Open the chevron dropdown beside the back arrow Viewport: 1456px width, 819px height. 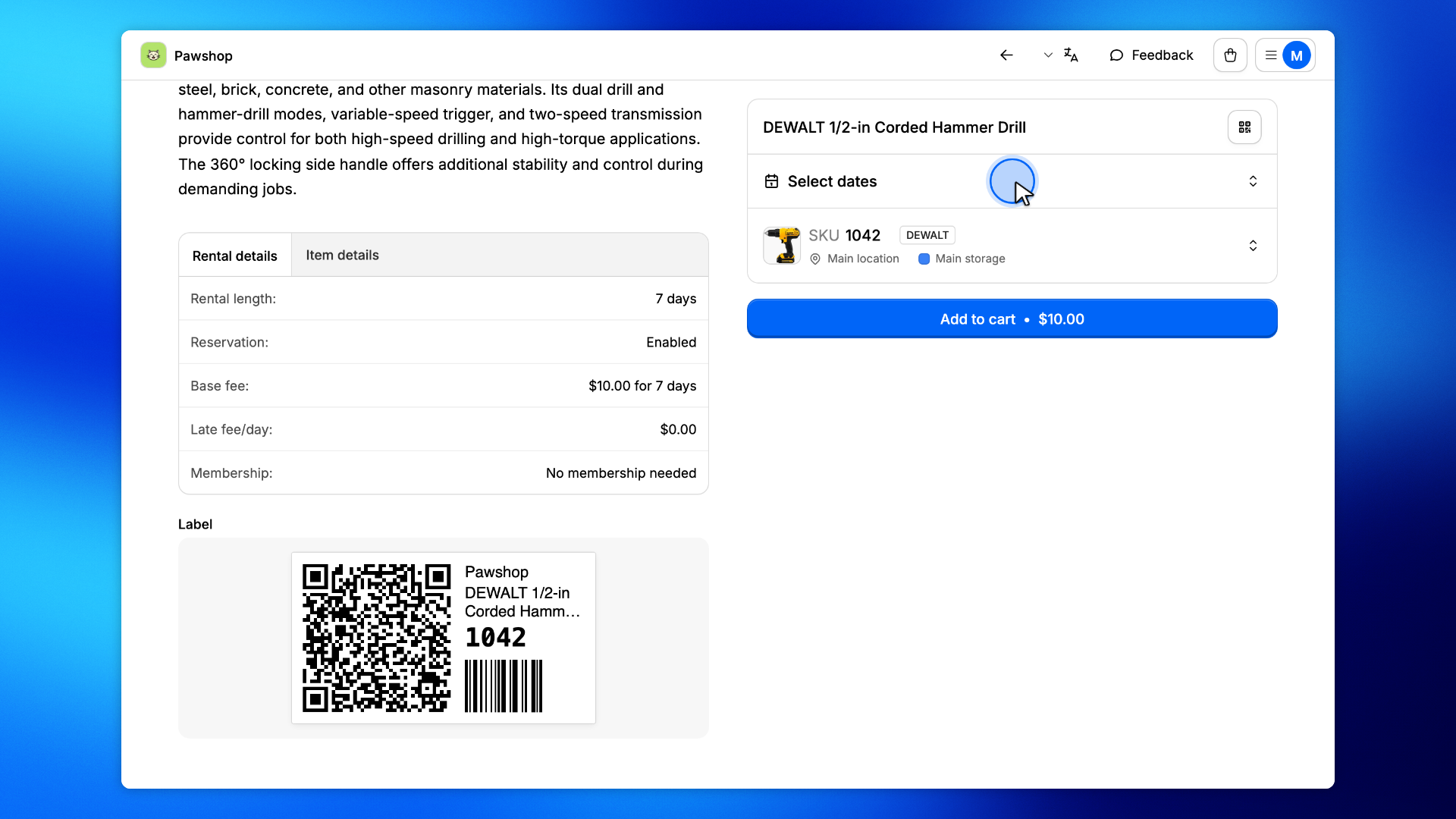coord(1048,55)
